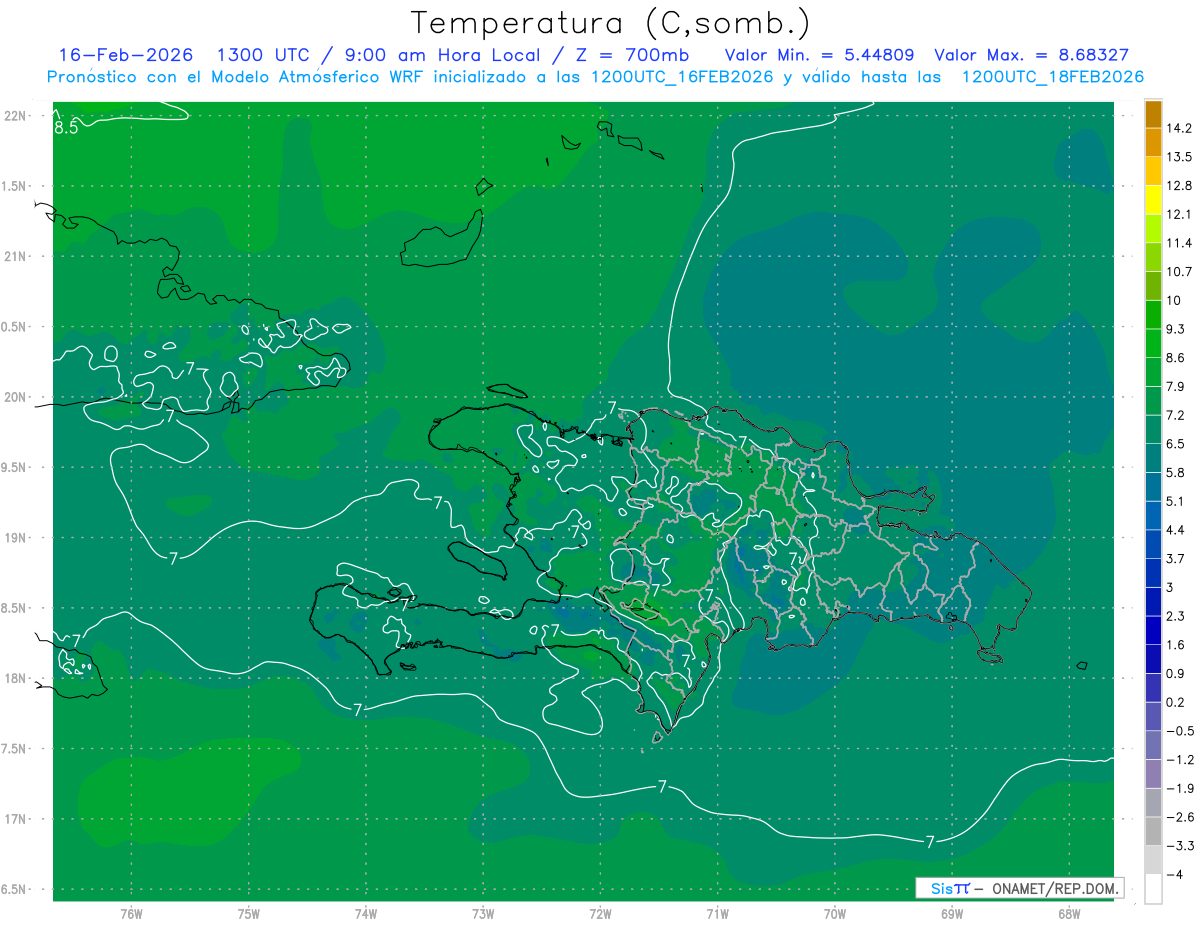Click the 76W longitude axis label
1200x927 pixels.
(x=131, y=913)
